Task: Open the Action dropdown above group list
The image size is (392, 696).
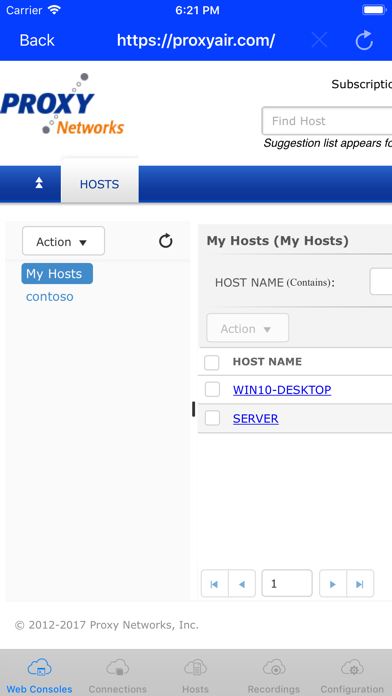Action: (x=63, y=241)
